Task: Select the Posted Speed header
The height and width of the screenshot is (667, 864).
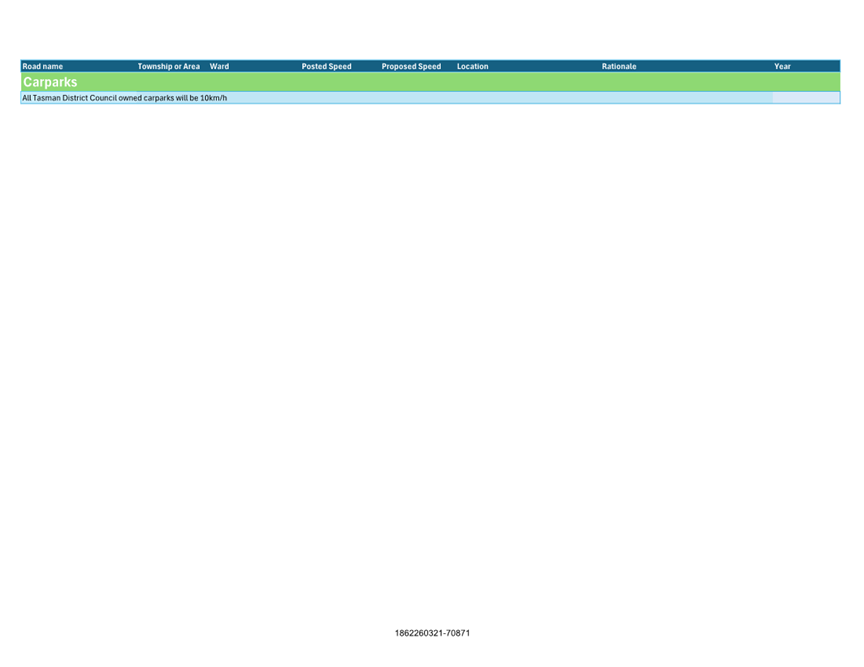Action: (326, 66)
